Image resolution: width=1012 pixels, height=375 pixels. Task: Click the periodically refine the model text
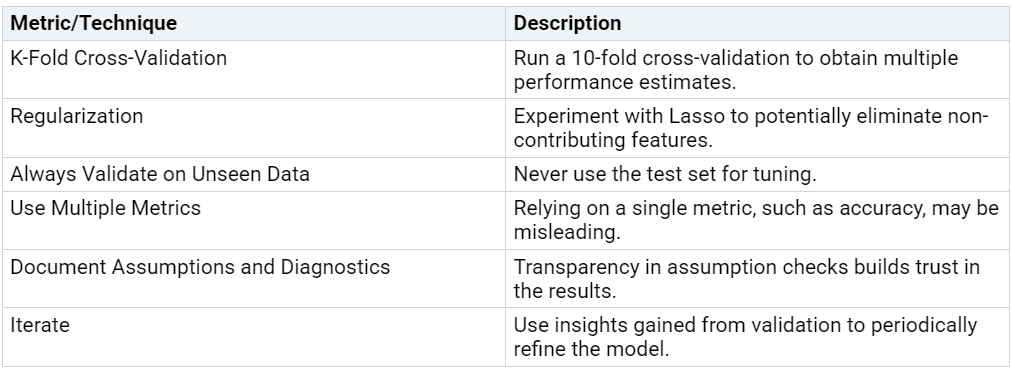coord(745,337)
